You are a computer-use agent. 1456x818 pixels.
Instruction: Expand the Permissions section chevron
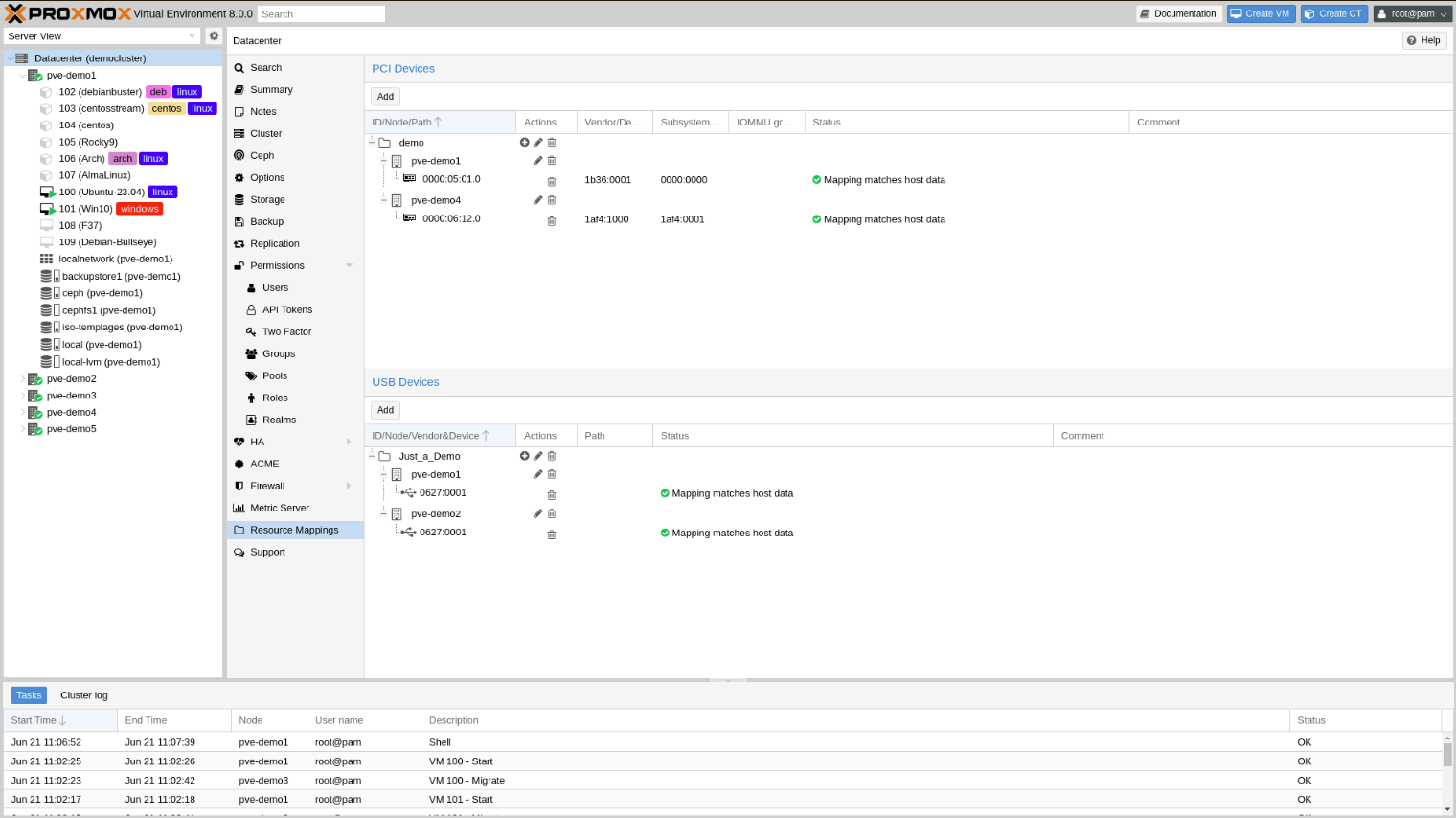coord(349,265)
